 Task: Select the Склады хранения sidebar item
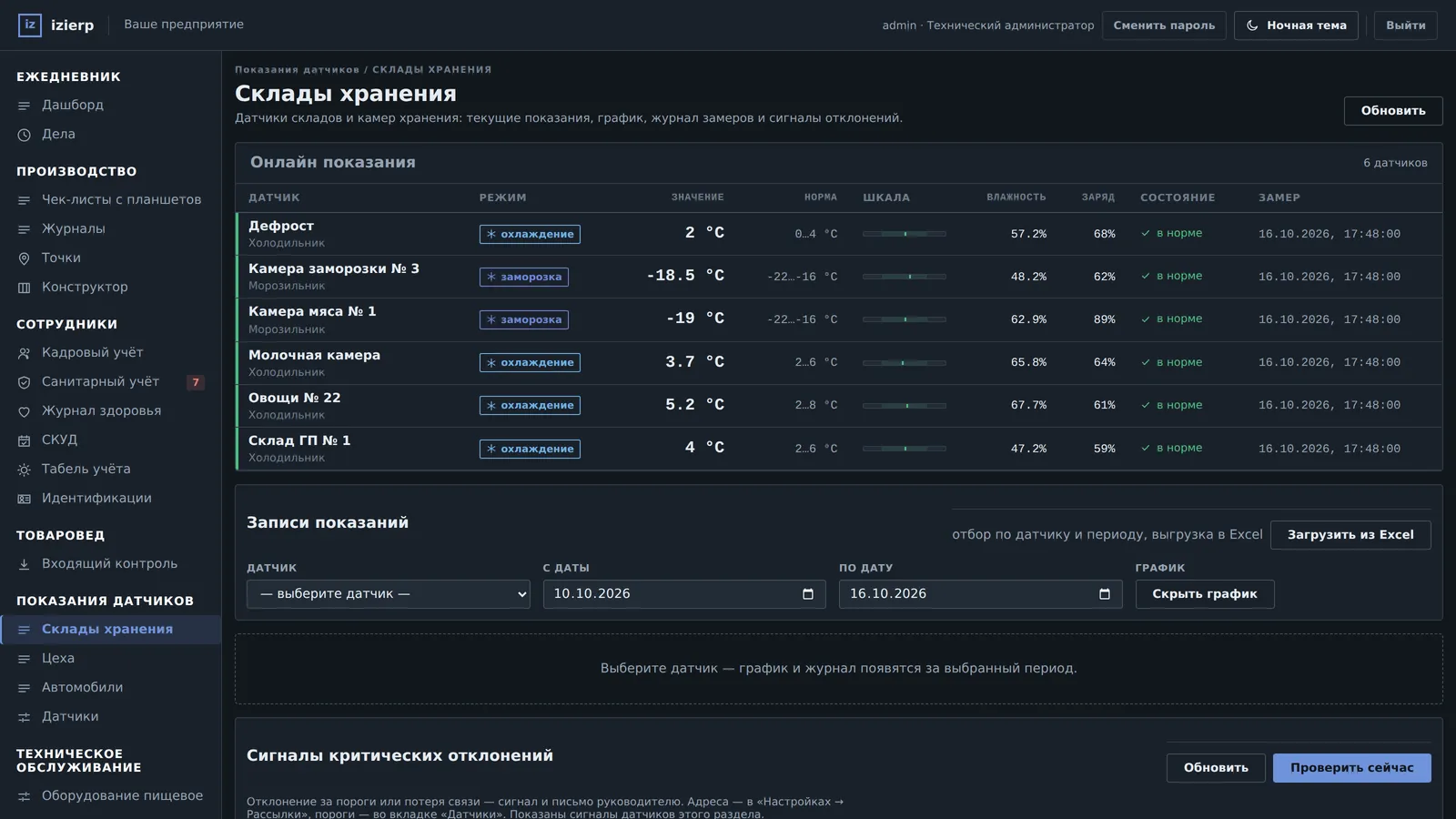(x=110, y=630)
